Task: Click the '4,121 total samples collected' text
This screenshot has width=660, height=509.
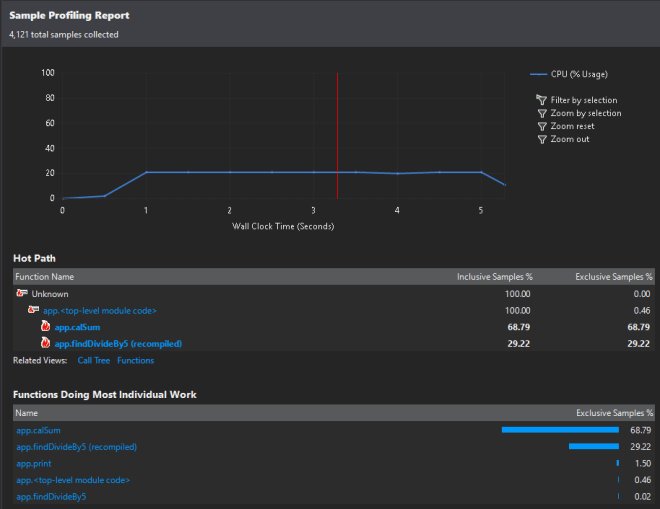Action: point(64,35)
